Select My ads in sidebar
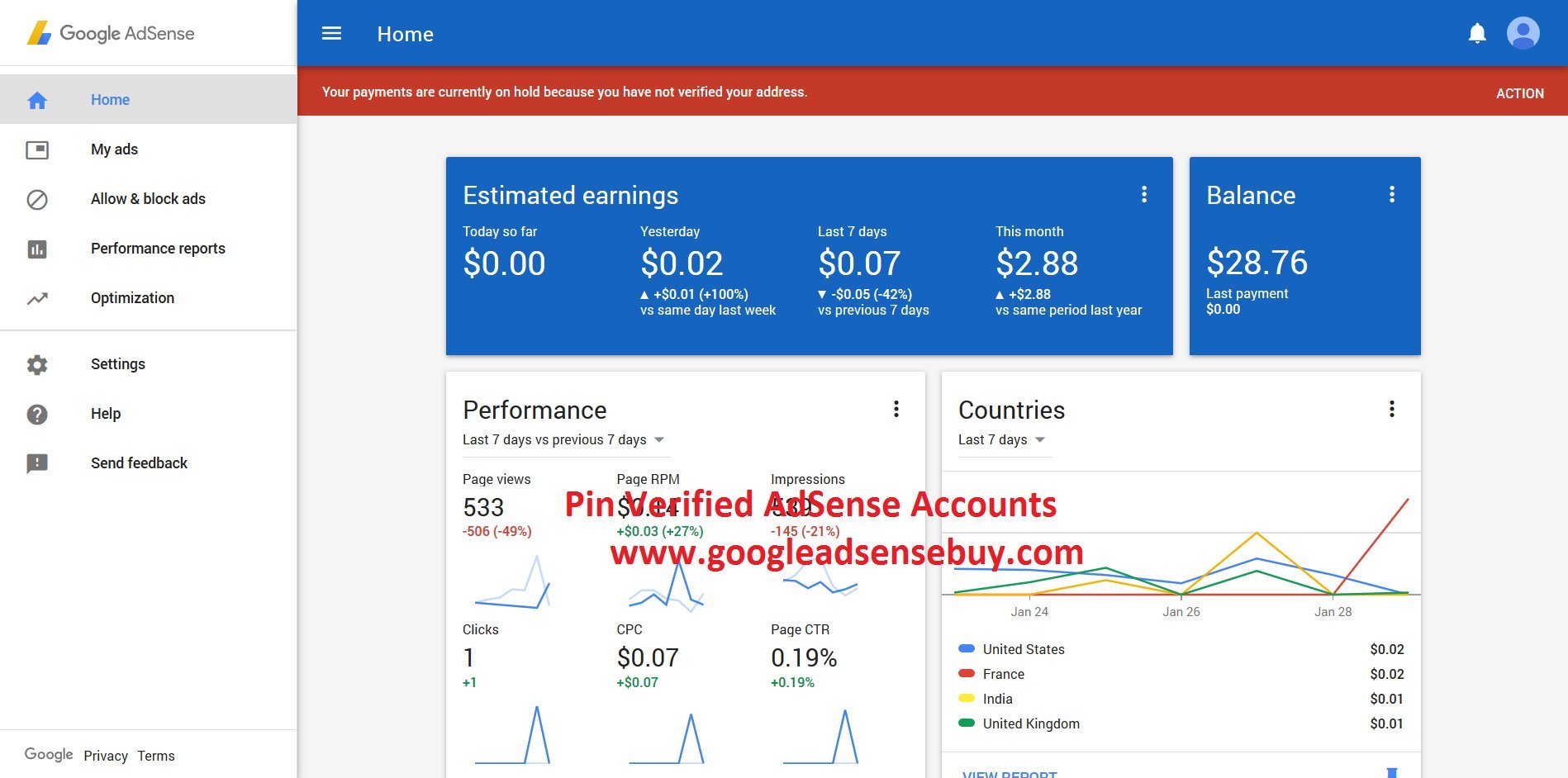 coord(114,149)
